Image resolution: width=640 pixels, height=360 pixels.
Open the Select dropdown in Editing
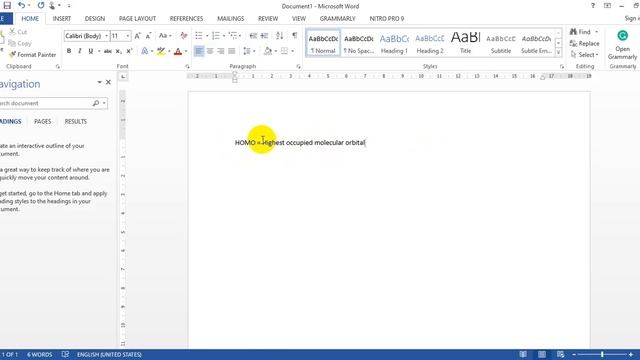point(584,54)
